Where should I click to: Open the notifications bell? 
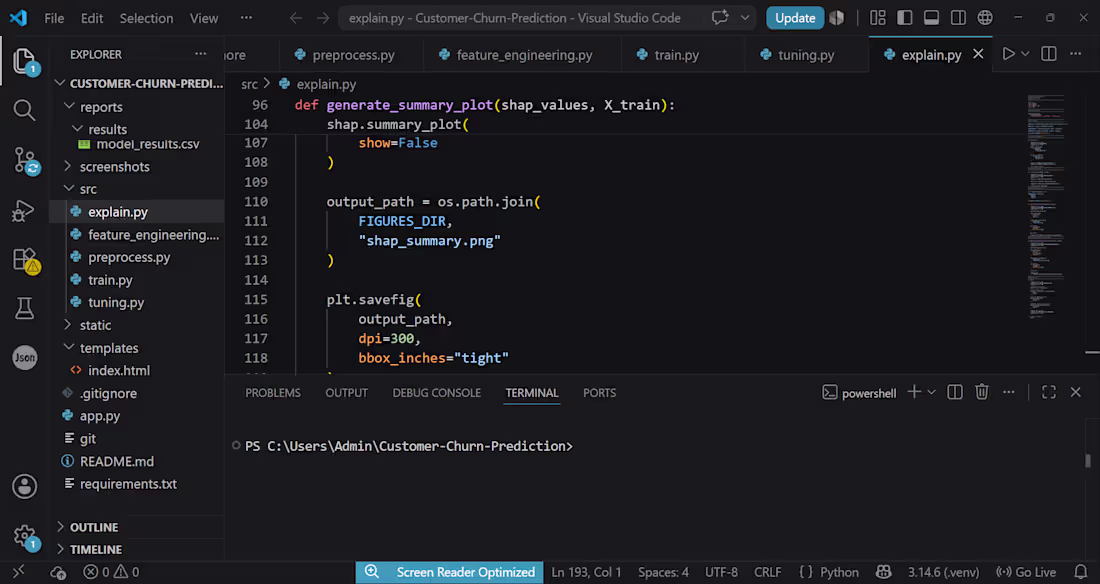1081,572
